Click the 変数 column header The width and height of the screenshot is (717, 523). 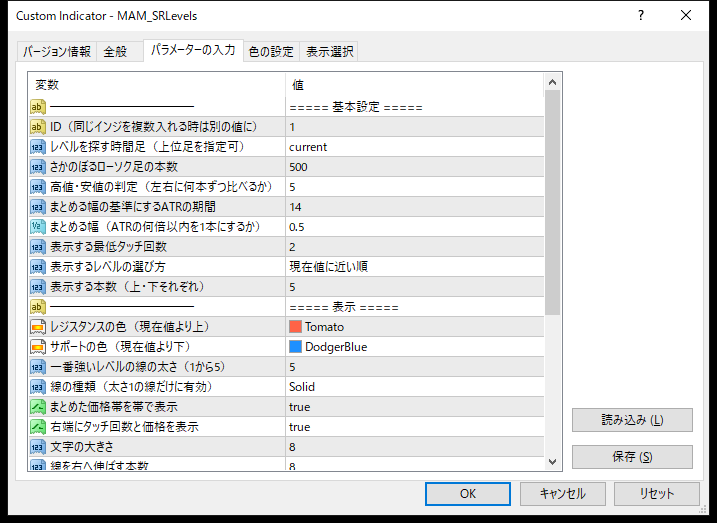point(157,85)
